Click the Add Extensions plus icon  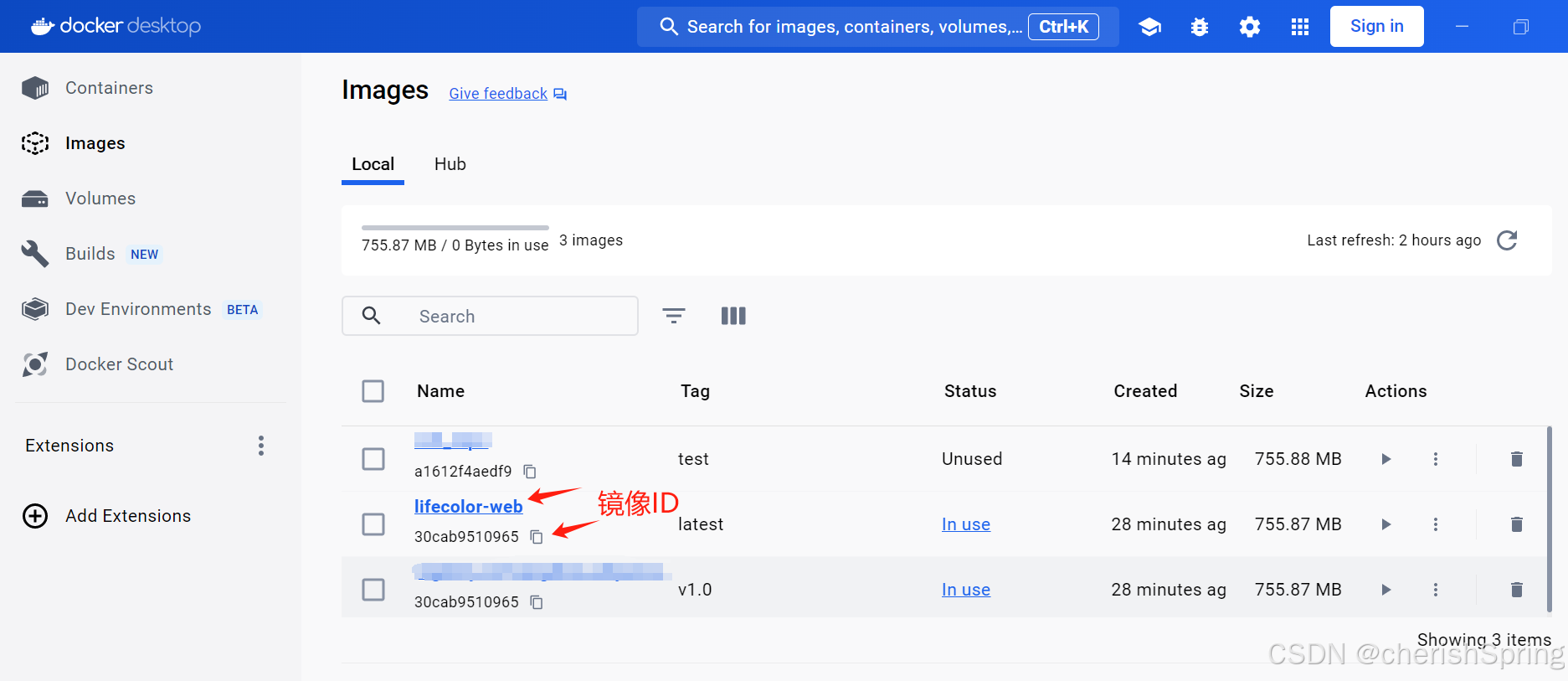(x=35, y=516)
